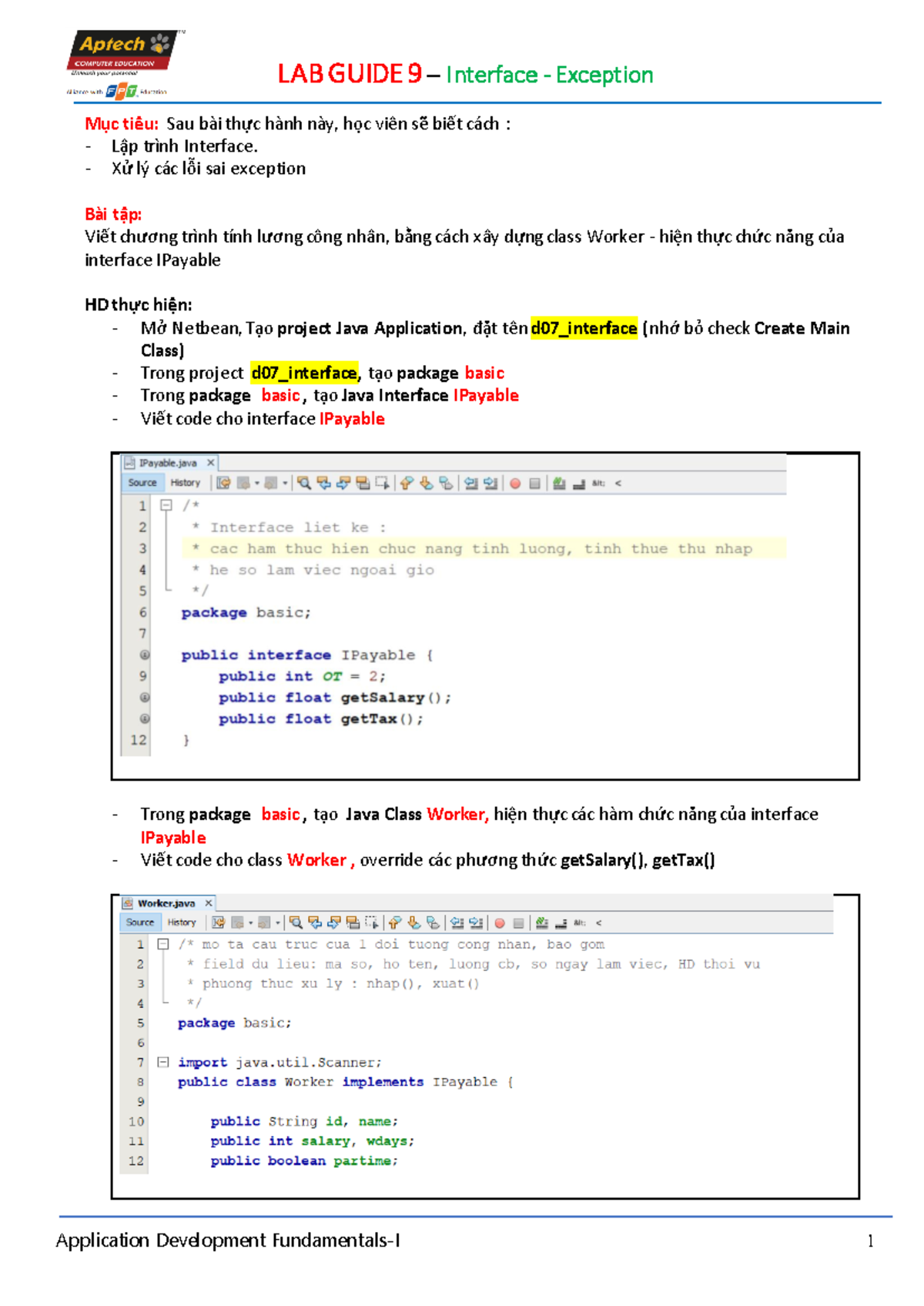The image size is (924, 1306).
Task: Click Uncomment icon in IPayable toolbar
Action: 579,484
